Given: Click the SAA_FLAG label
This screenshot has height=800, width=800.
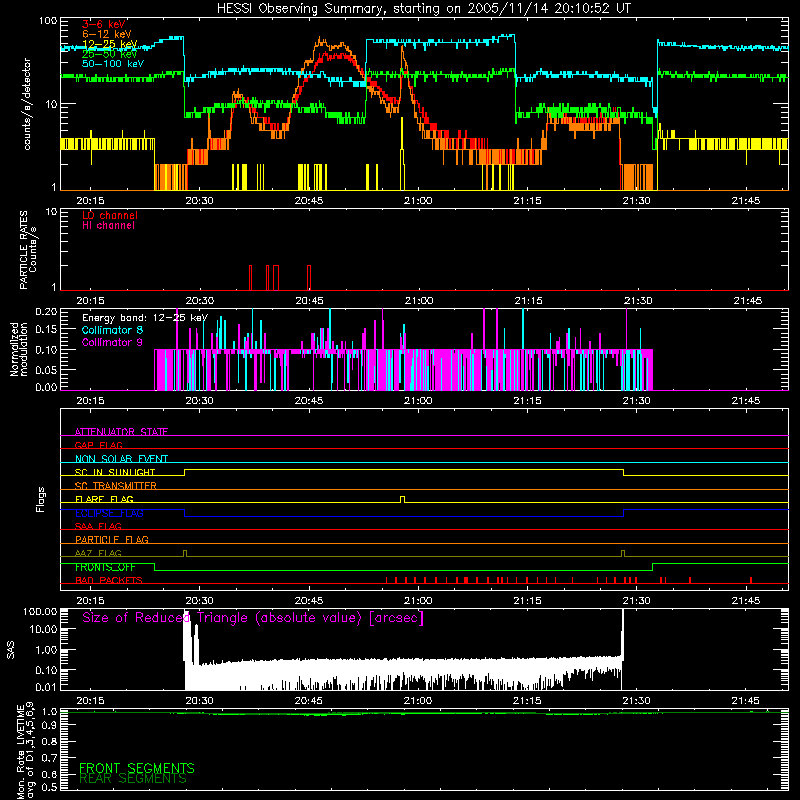Looking at the screenshot, I should tap(98, 526).
